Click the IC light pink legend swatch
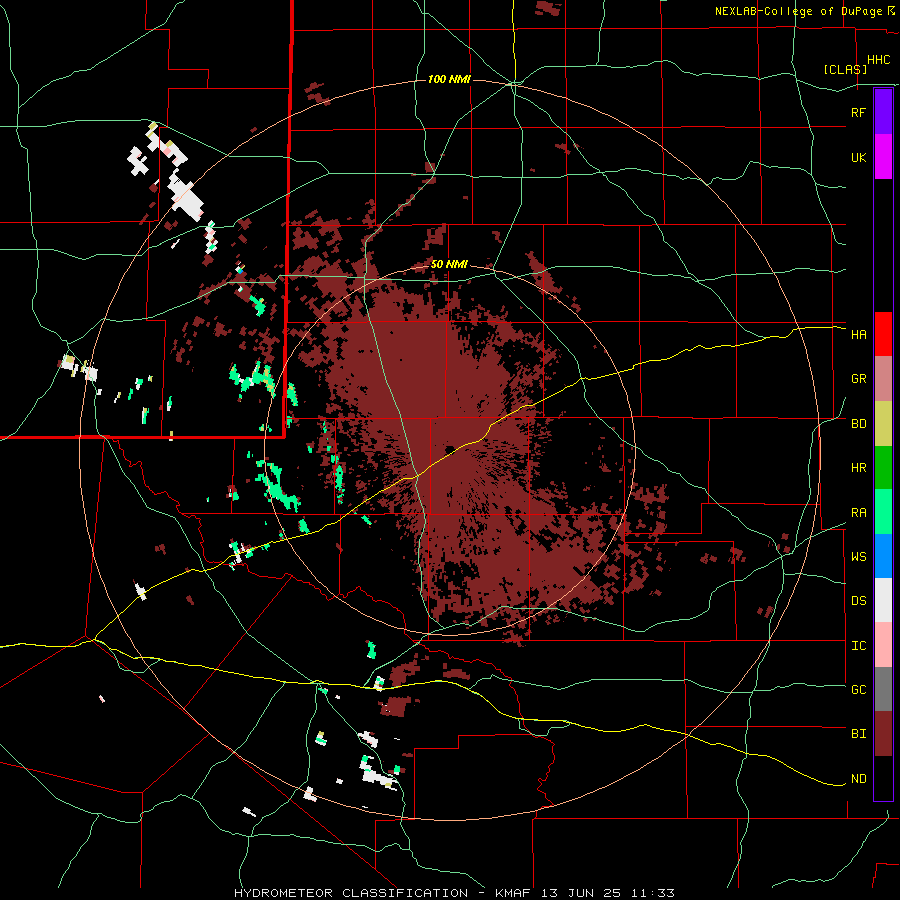Screen dimensions: 900x900 coord(883,645)
